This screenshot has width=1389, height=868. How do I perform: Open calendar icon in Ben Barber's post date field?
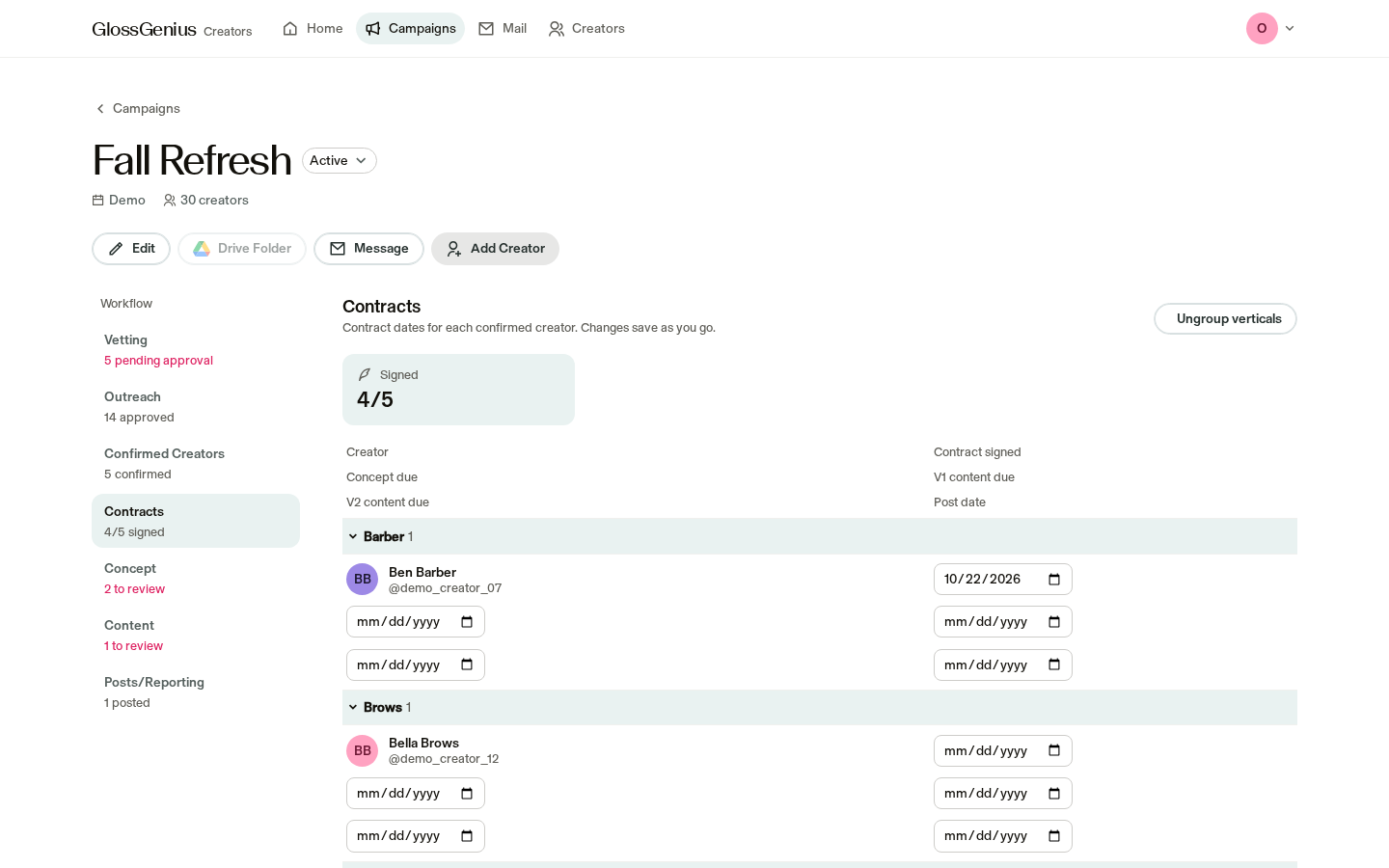[1054, 665]
